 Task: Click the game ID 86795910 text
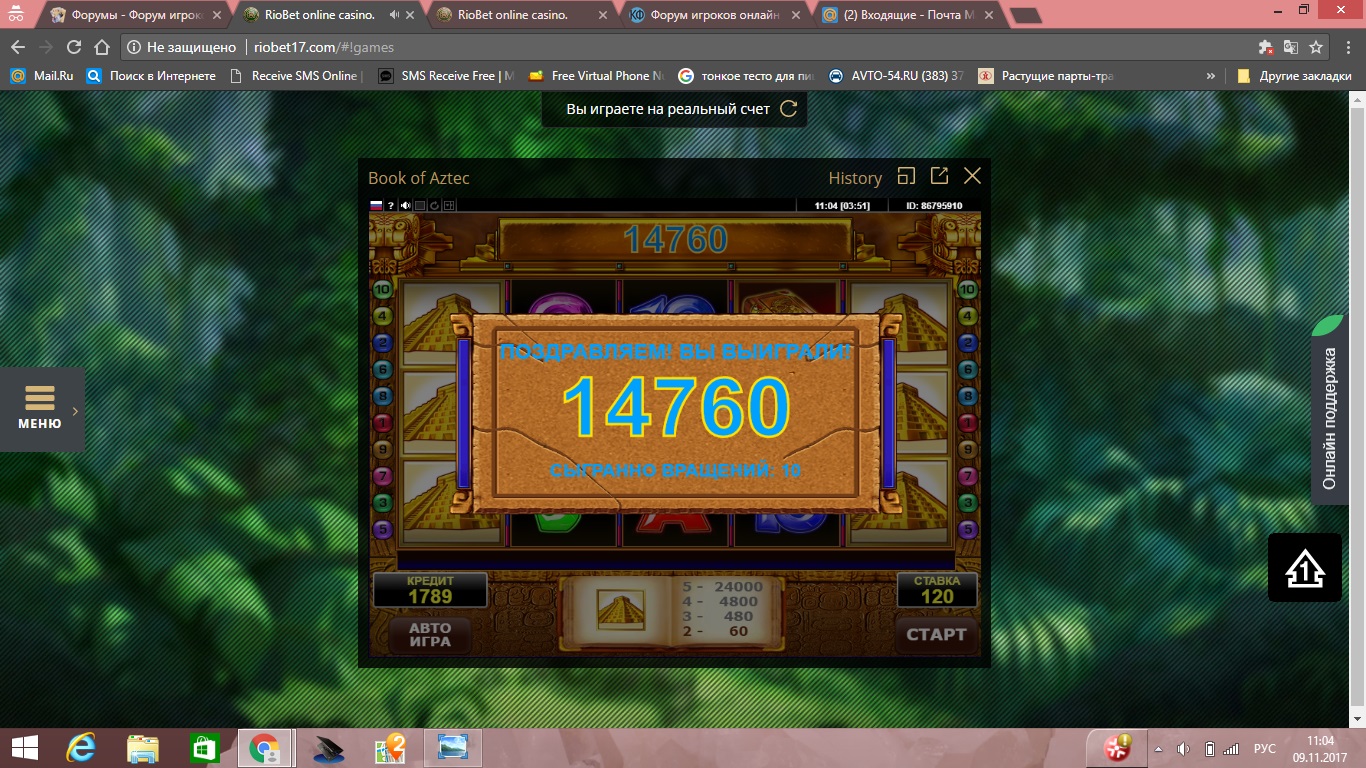(934, 206)
